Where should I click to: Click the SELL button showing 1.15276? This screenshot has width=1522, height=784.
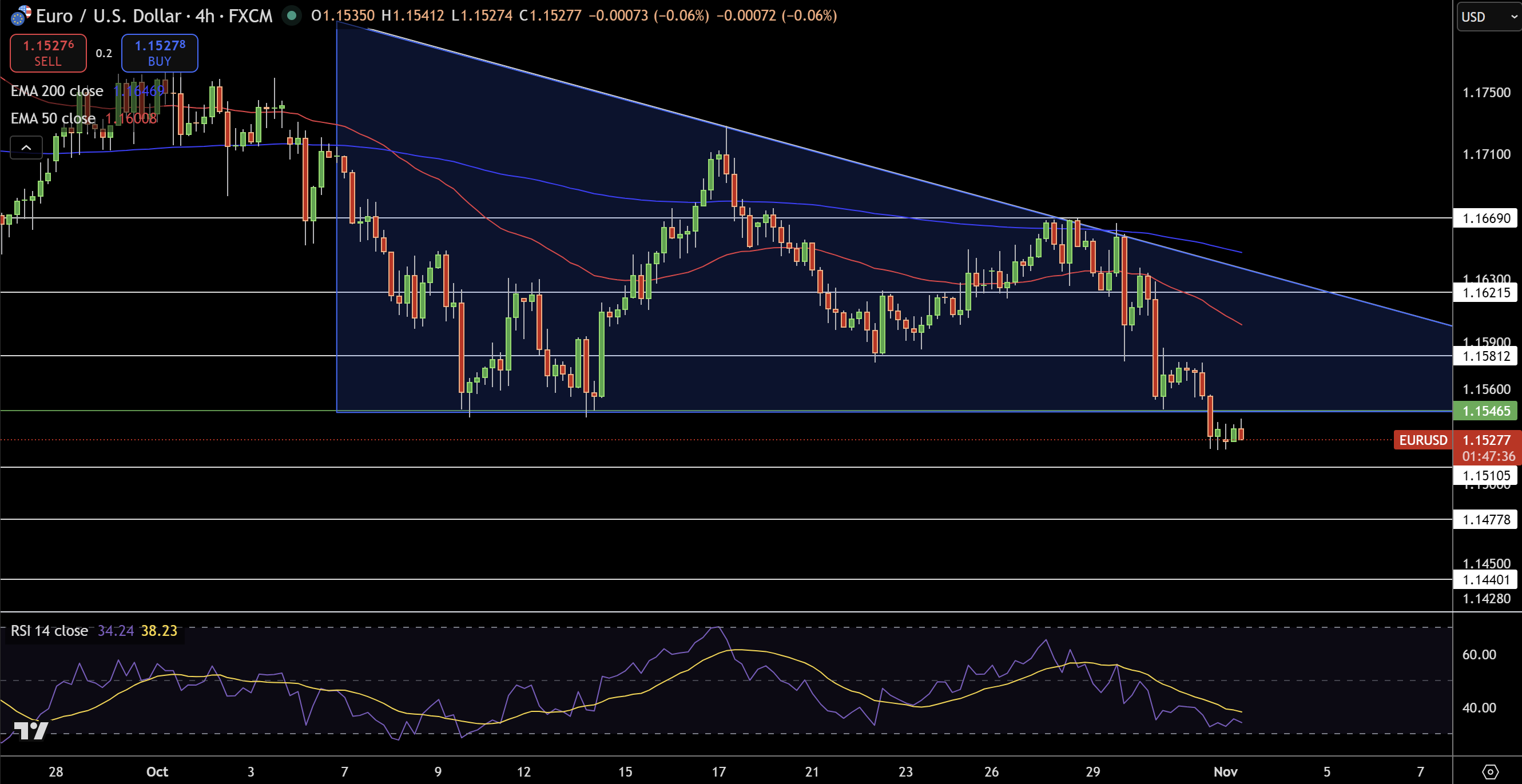[x=47, y=53]
